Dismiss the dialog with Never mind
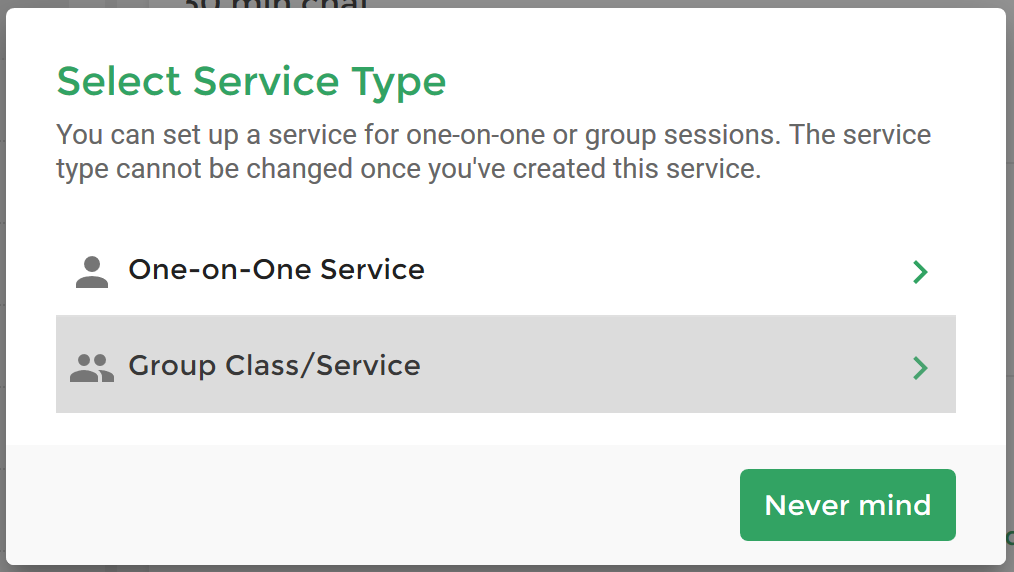 [848, 505]
